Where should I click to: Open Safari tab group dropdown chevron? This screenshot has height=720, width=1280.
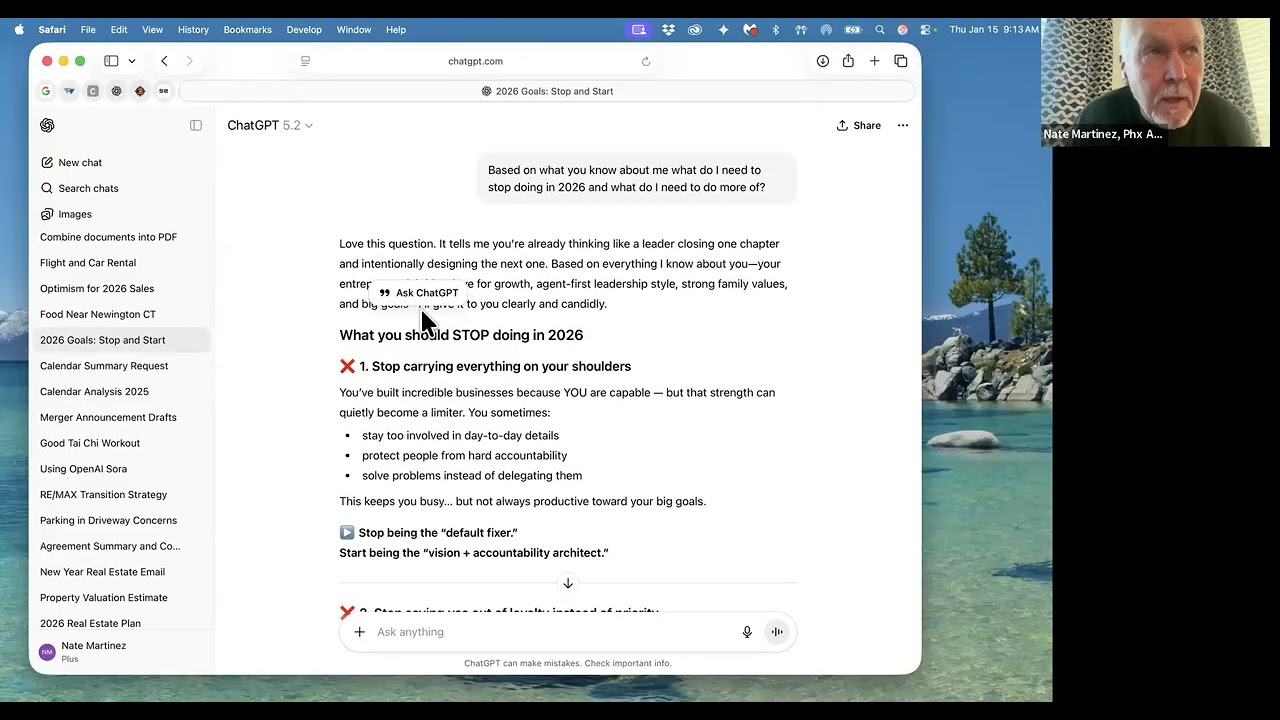(x=132, y=61)
